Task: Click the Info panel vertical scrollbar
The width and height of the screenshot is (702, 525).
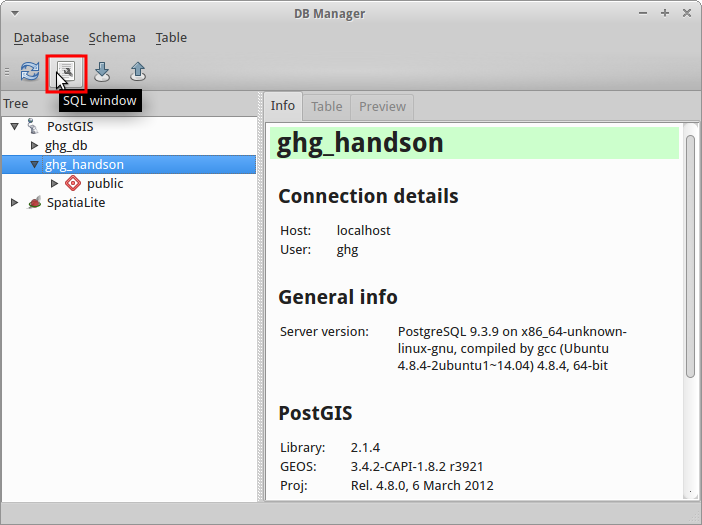Action: (690, 256)
